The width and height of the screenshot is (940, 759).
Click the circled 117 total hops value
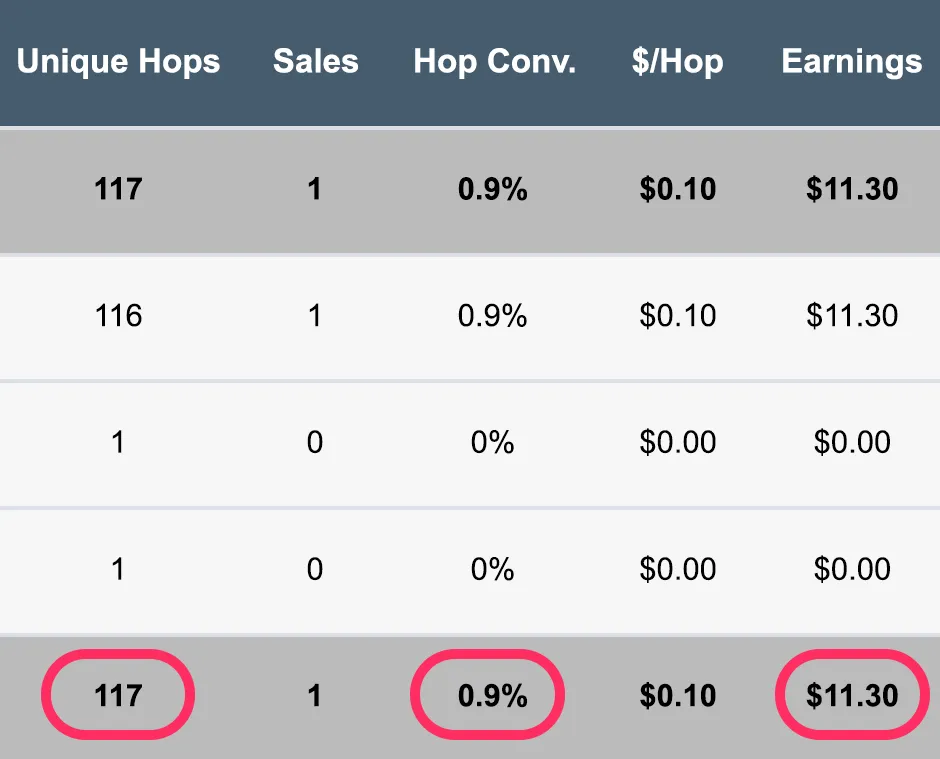(x=118, y=695)
